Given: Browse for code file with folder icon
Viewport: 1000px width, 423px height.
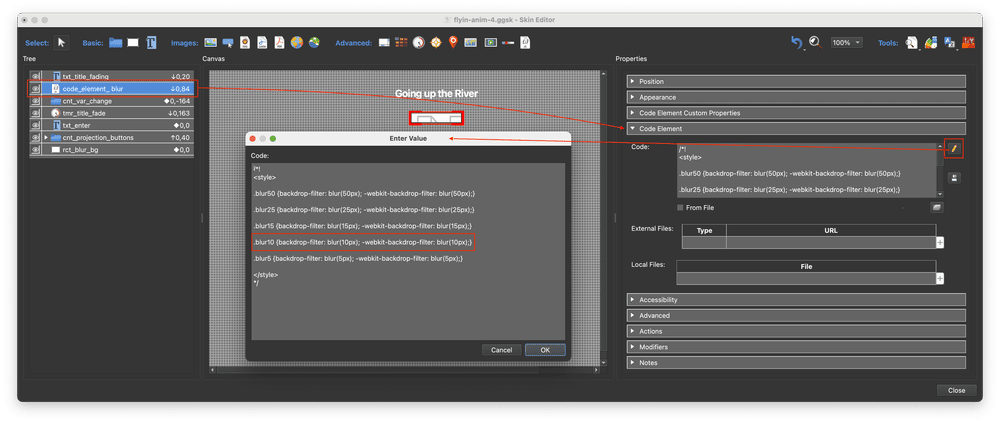Looking at the screenshot, I should [x=937, y=207].
